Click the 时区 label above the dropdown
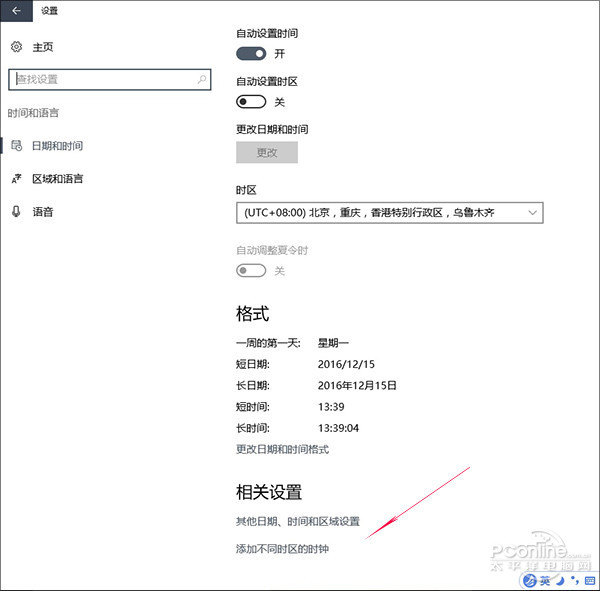The width and height of the screenshot is (600, 591). pos(246,190)
